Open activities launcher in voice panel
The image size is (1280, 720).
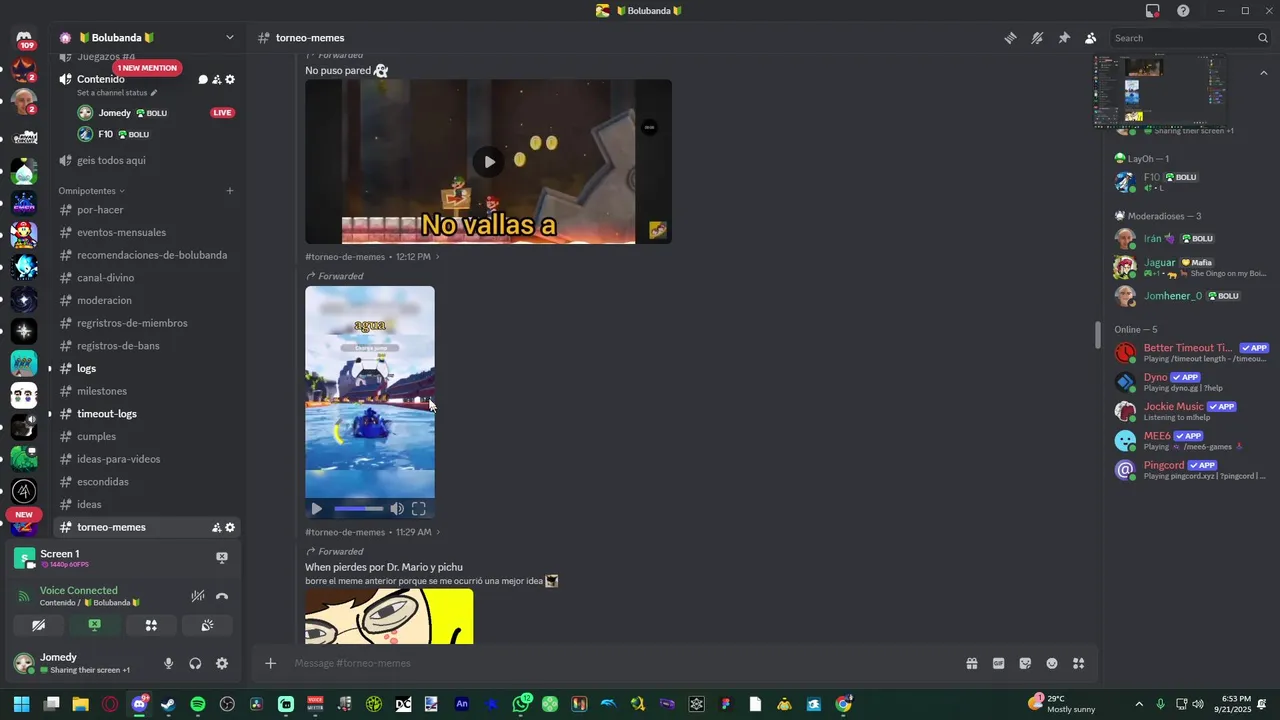[151, 625]
